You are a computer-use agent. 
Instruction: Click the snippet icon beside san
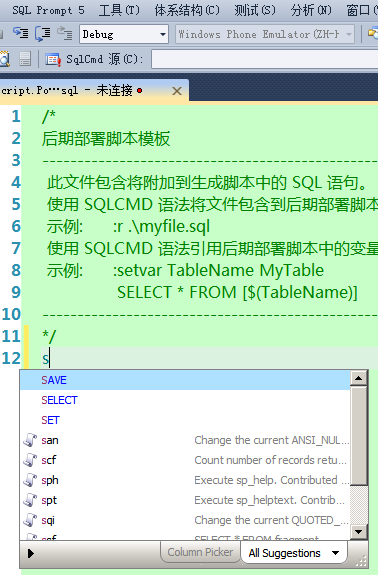coord(30,440)
